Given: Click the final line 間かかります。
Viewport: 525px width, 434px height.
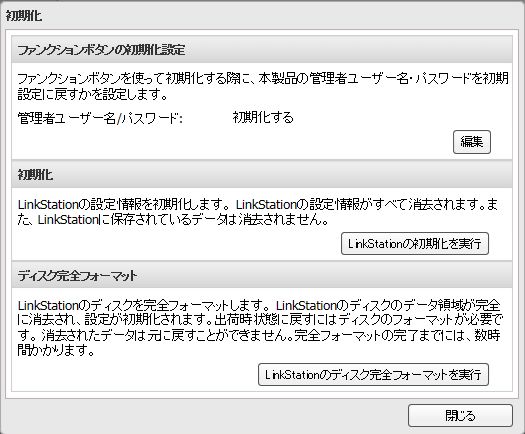Looking at the screenshot, I should tap(56, 350).
